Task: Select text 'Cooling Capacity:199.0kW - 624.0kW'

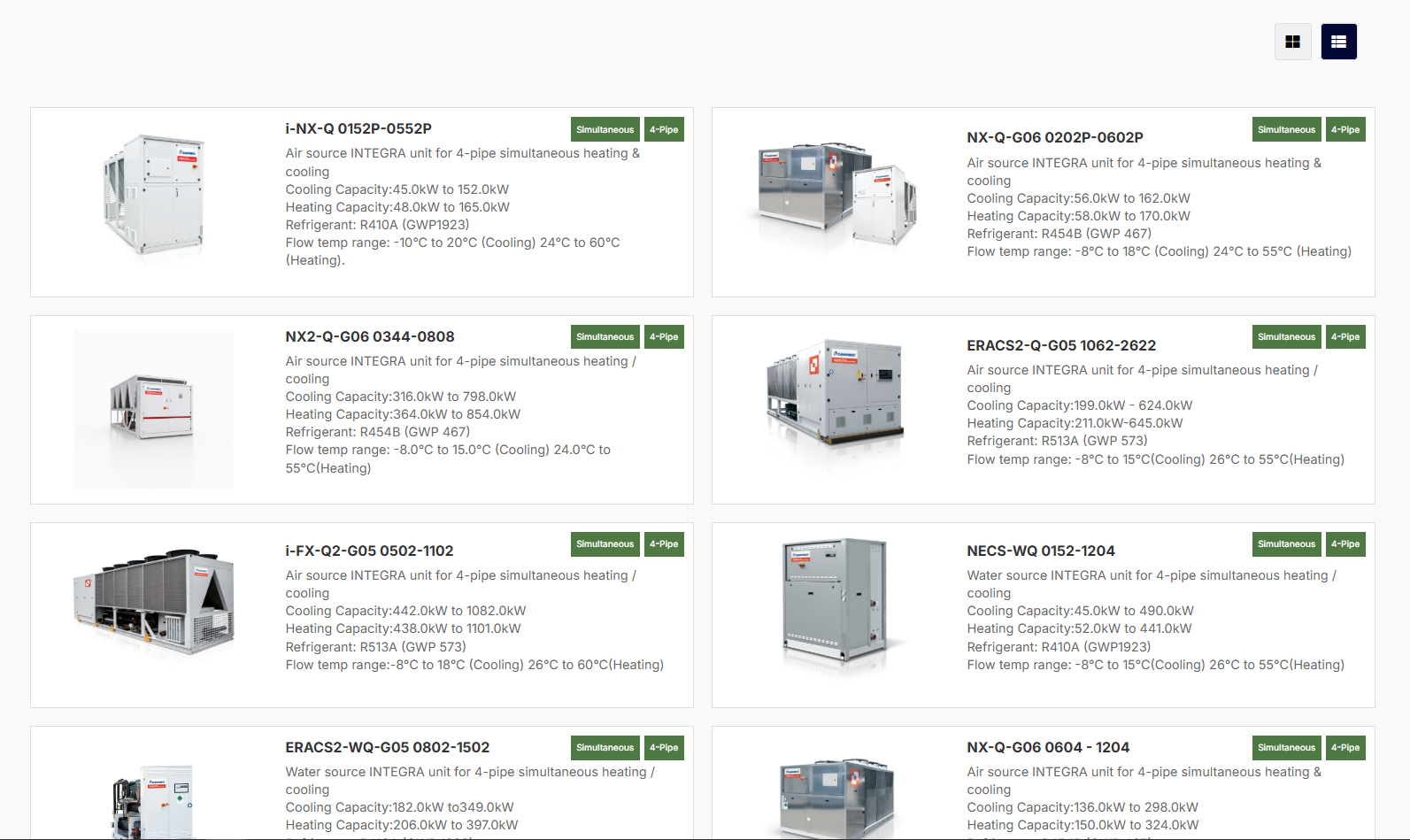Action: [1080, 405]
